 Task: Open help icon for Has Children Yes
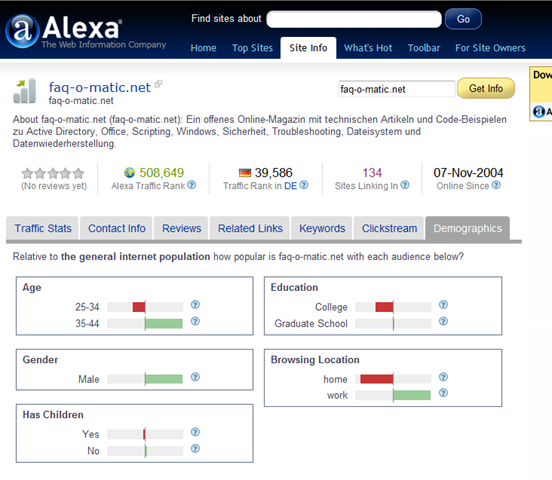195,432
